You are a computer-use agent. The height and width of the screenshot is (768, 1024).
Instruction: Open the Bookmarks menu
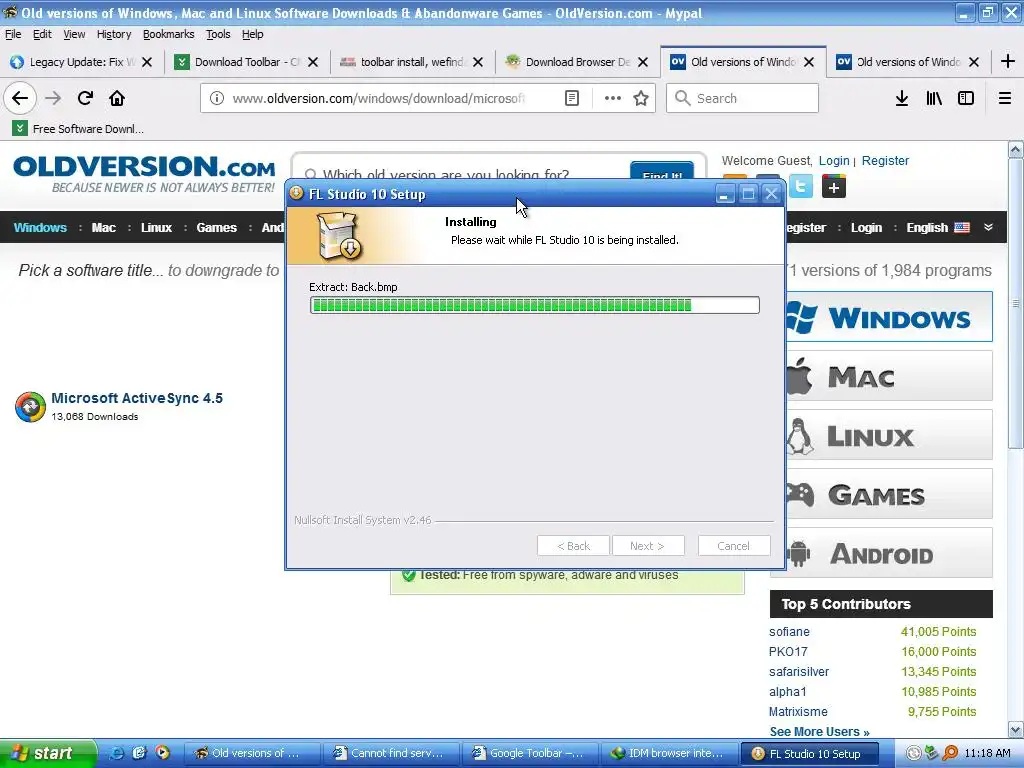[x=168, y=34]
